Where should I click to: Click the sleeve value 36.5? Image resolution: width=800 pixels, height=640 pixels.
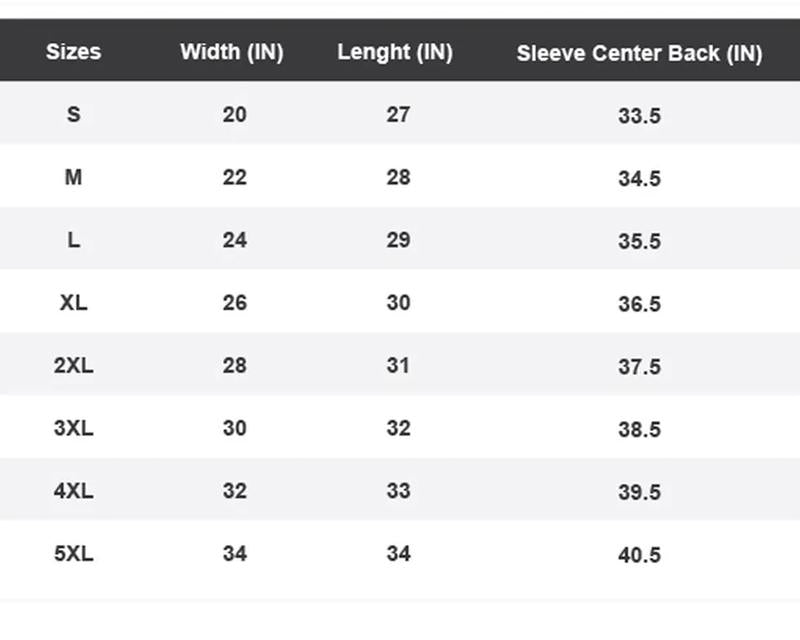click(x=639, y=304)
